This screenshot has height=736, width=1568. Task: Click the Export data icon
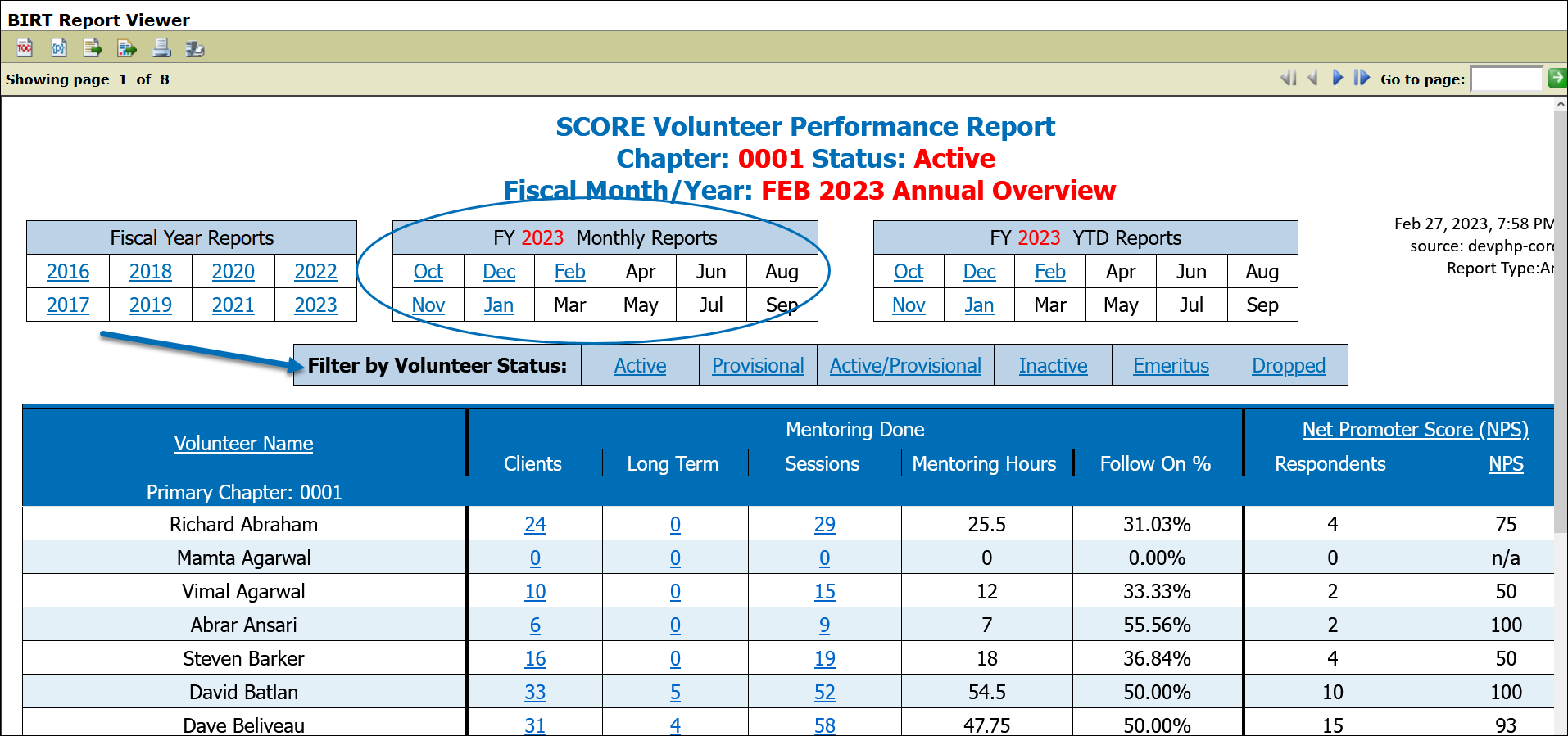tap(93, 48)
